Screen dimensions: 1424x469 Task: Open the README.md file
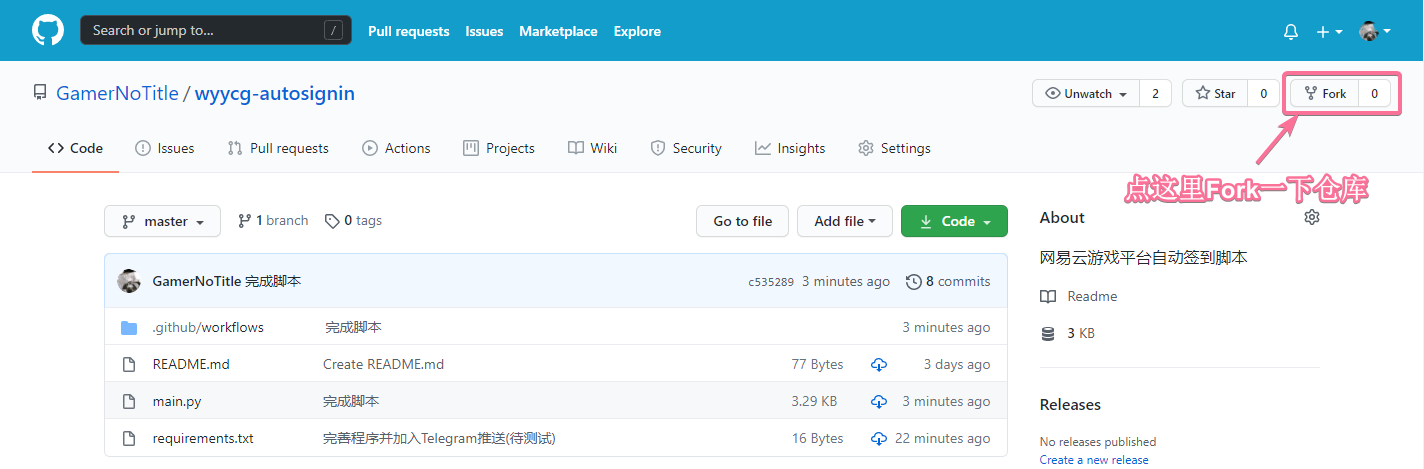coord(191,364)
